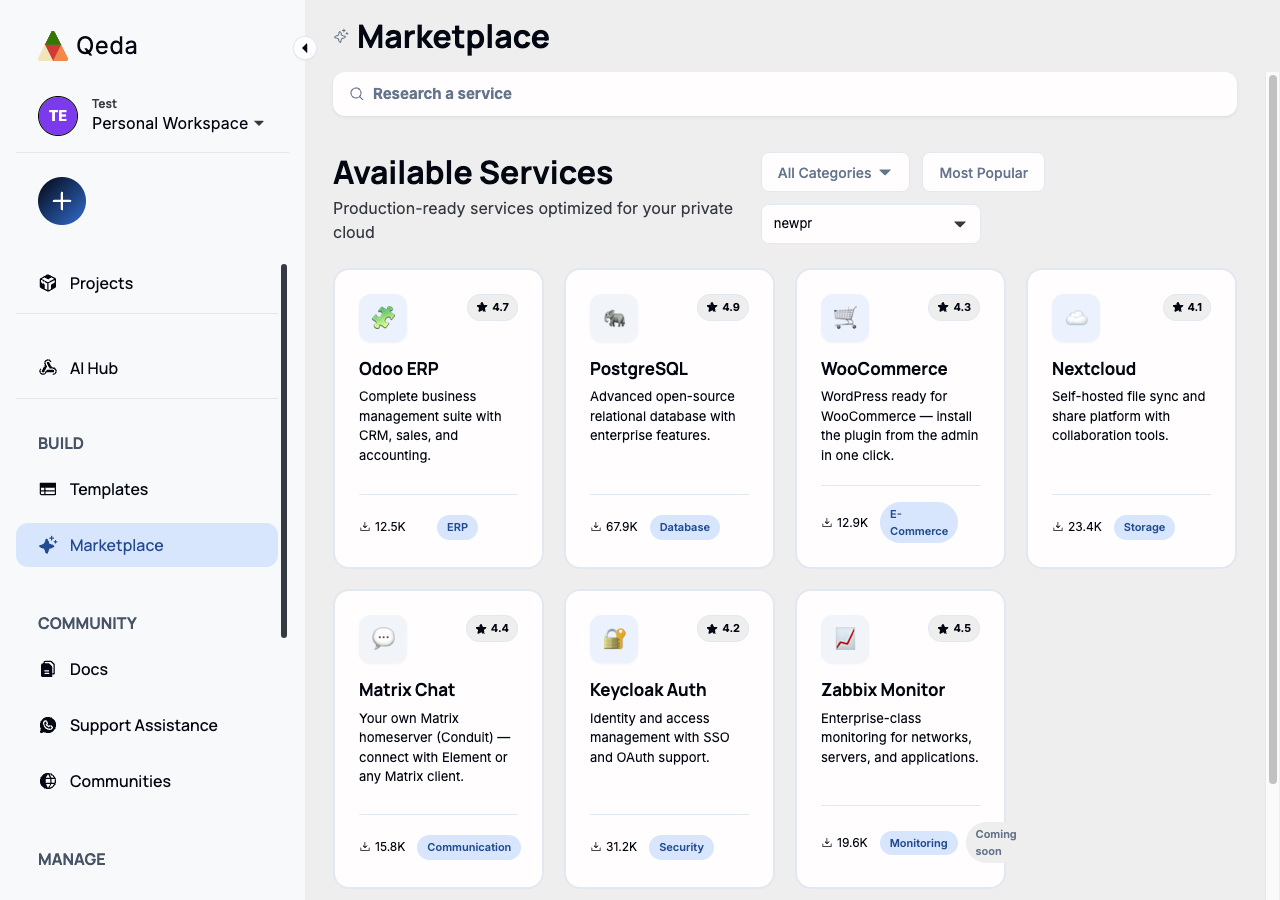Open the Keycloak Auth card title
Viewport: 1280px width, 900px height.
(648, 689)
